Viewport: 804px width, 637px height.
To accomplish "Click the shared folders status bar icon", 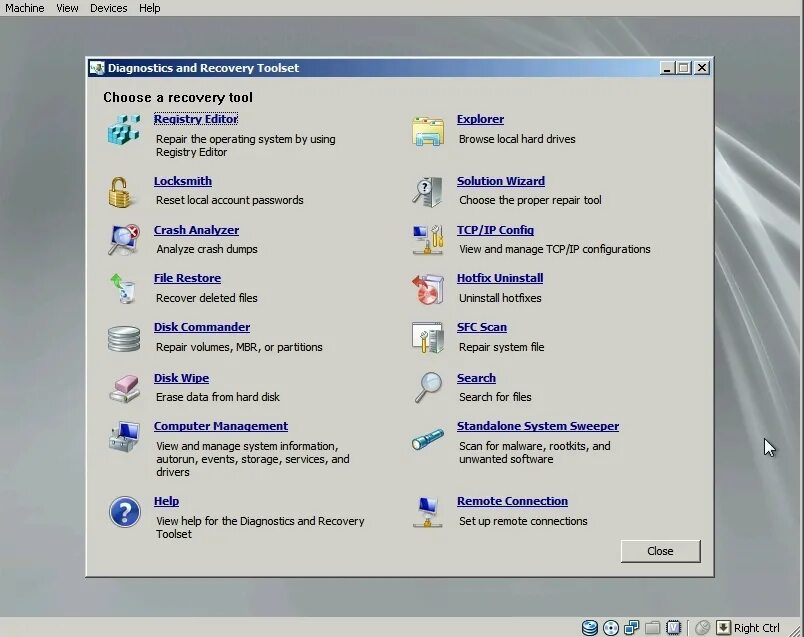I will [x=652, y=627].
